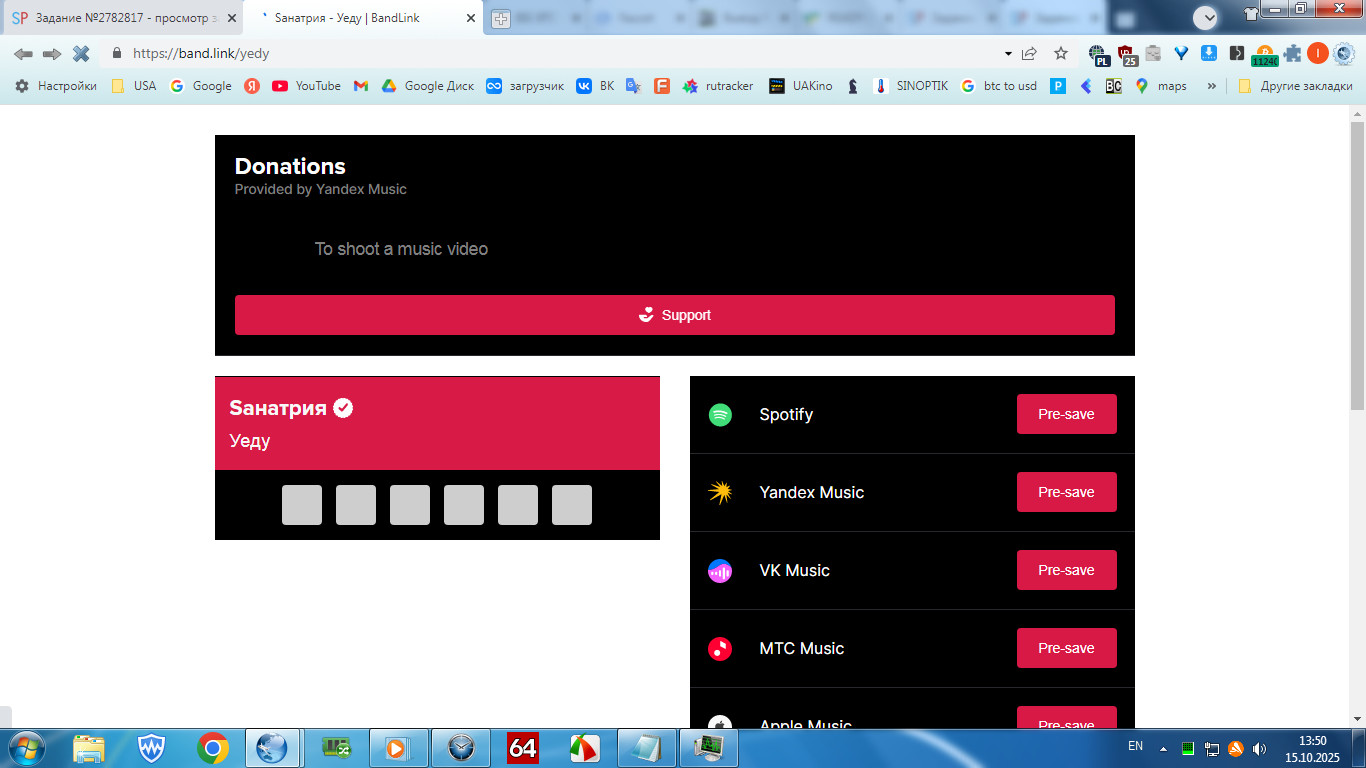The height and width of the screenshot is (768, 1366).
Task: Click the share page icon
Action: 1029,54
